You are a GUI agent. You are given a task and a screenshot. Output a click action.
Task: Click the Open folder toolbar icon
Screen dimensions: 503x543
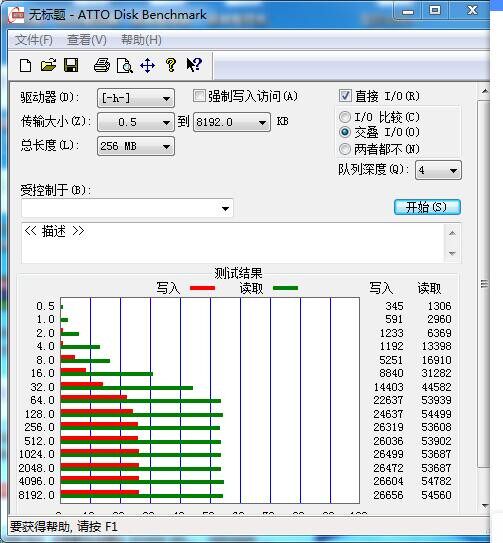[48, 65]
